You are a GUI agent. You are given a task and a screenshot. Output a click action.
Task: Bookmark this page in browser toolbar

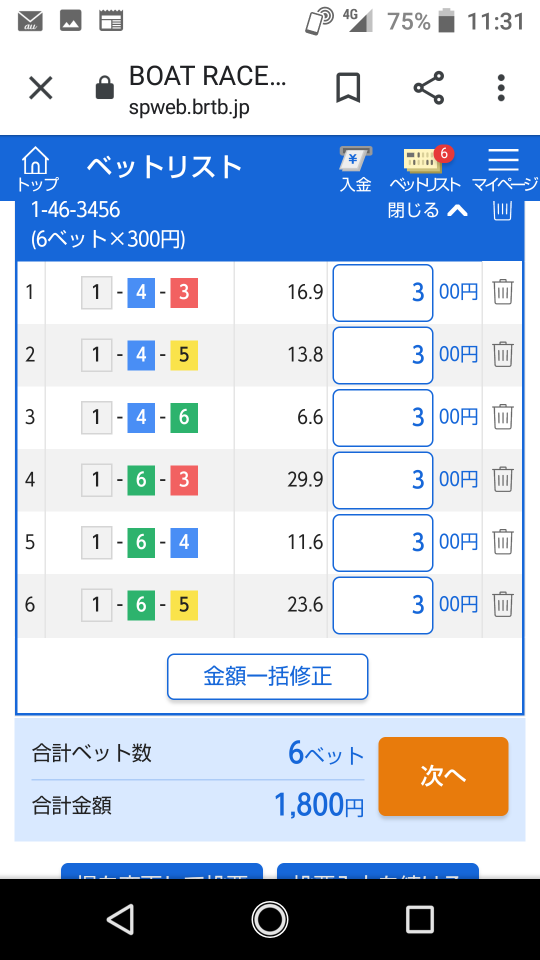[348, 89]
